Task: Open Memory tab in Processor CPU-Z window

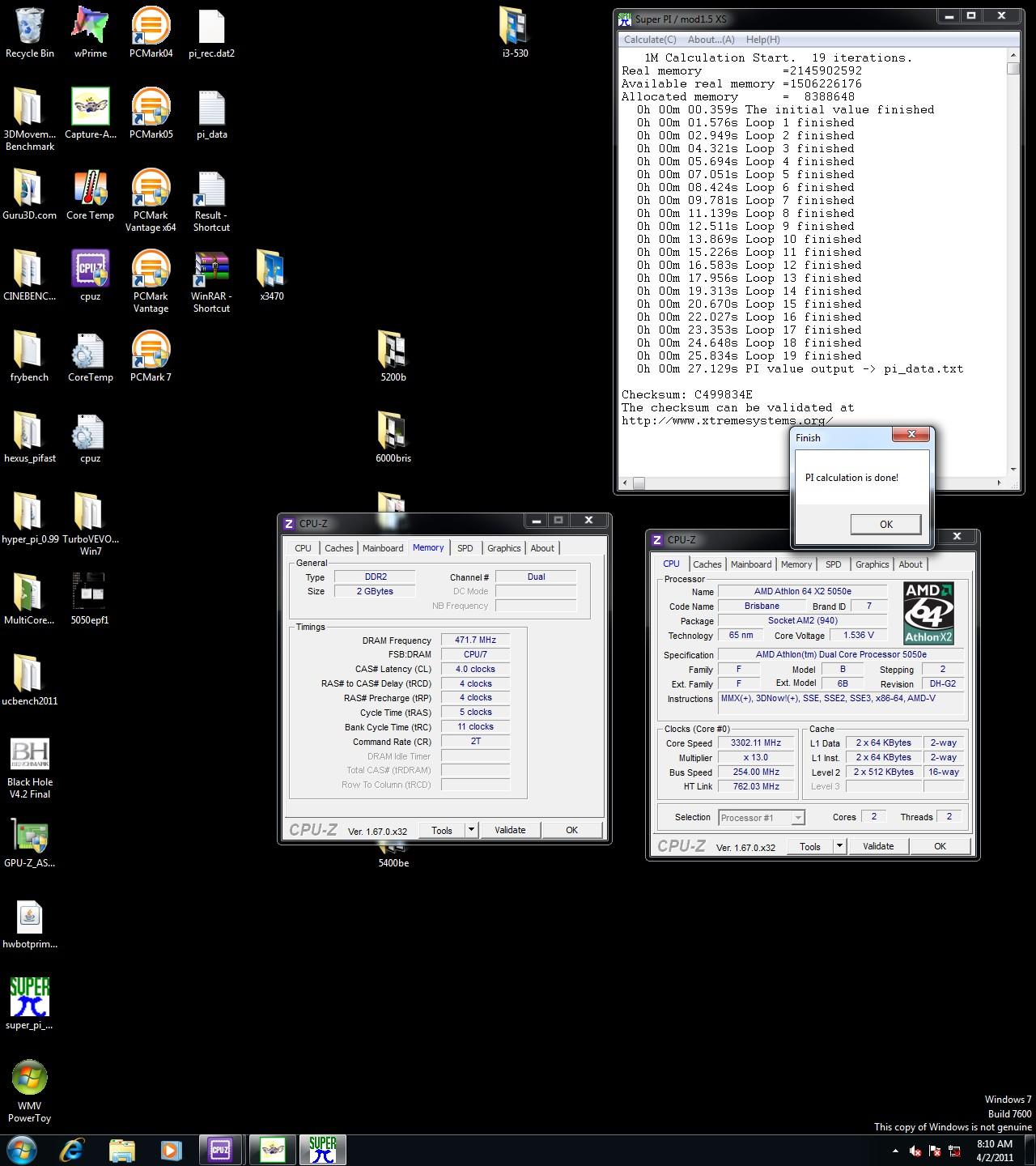Action: [x=796, y=564]
